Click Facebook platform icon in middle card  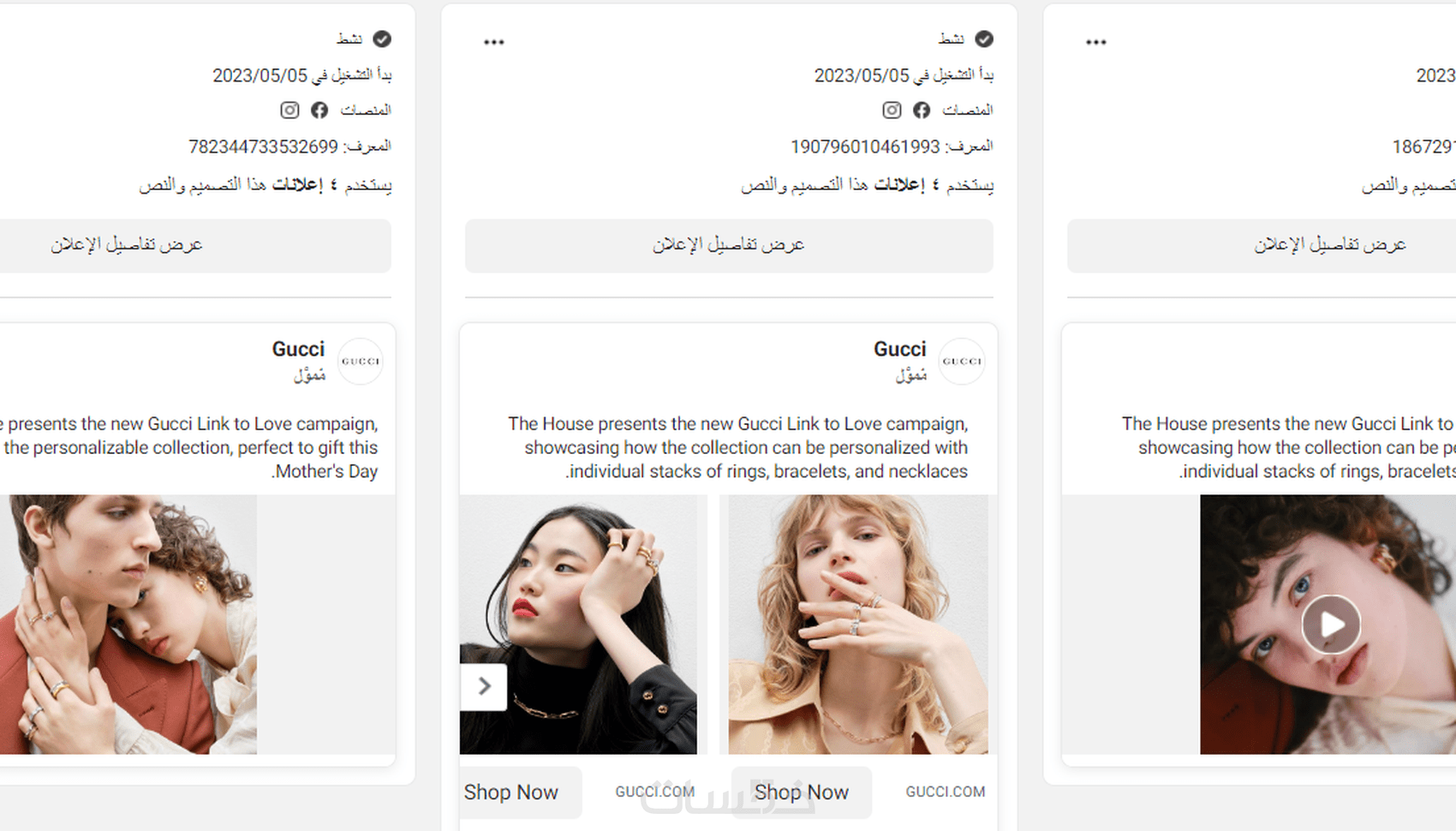click(x=922, y=111)
